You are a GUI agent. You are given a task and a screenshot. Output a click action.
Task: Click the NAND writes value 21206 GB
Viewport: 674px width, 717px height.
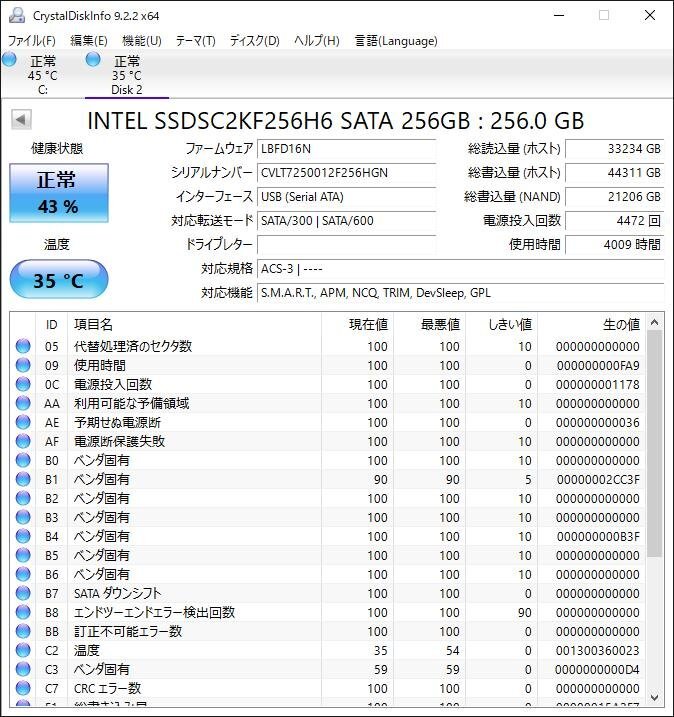coord(615,197)
